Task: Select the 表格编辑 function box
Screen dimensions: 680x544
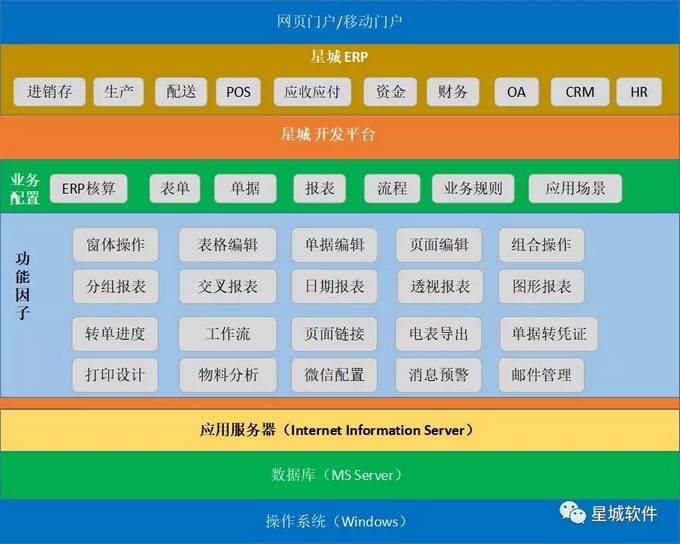Action: [228, 245]
